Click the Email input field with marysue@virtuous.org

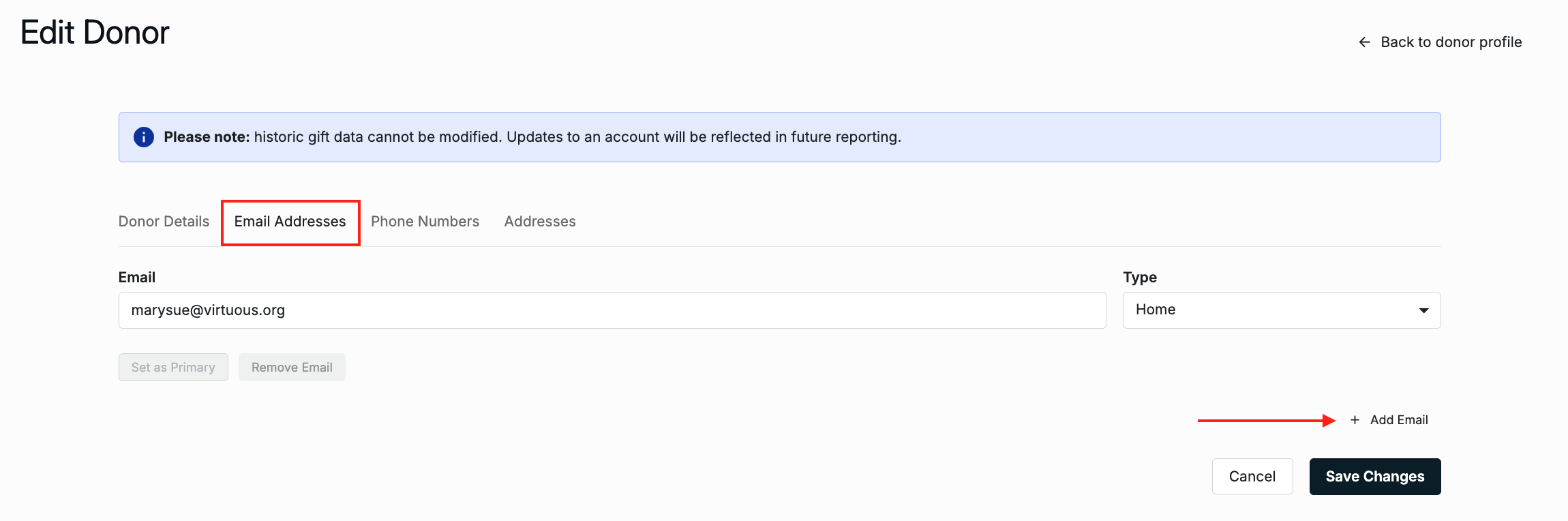tap(612, 310)
